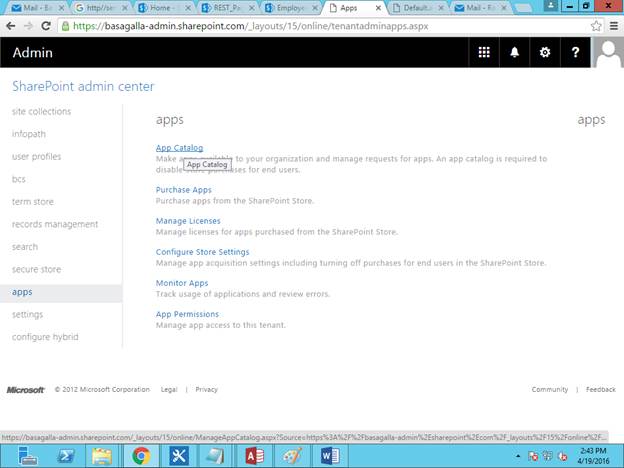This screenshot has width=624, height=468.
Task: Open the App Permissions link
Action: coord(187,314)
